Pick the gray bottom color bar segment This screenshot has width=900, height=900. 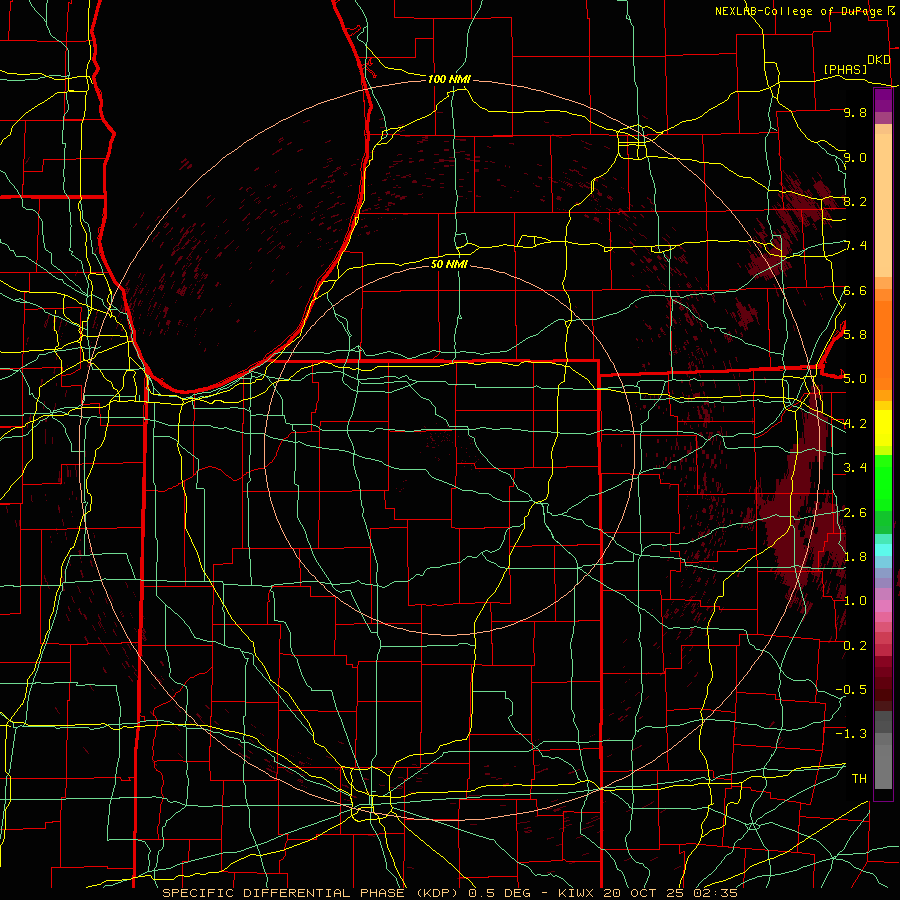tap(883, 766)
